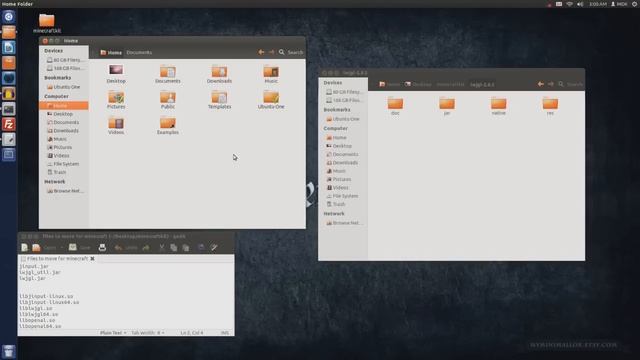Click the volume icon in top panel
The image size is (640, 360).
point(580,4)
